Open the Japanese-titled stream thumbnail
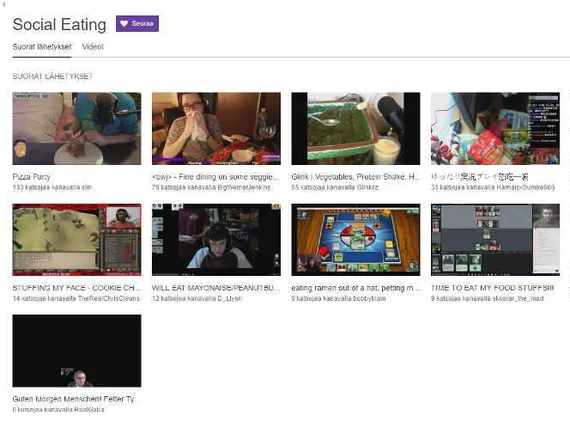This screenshot has width=570, height=428. pyautogui.click(x=495, y=129)
